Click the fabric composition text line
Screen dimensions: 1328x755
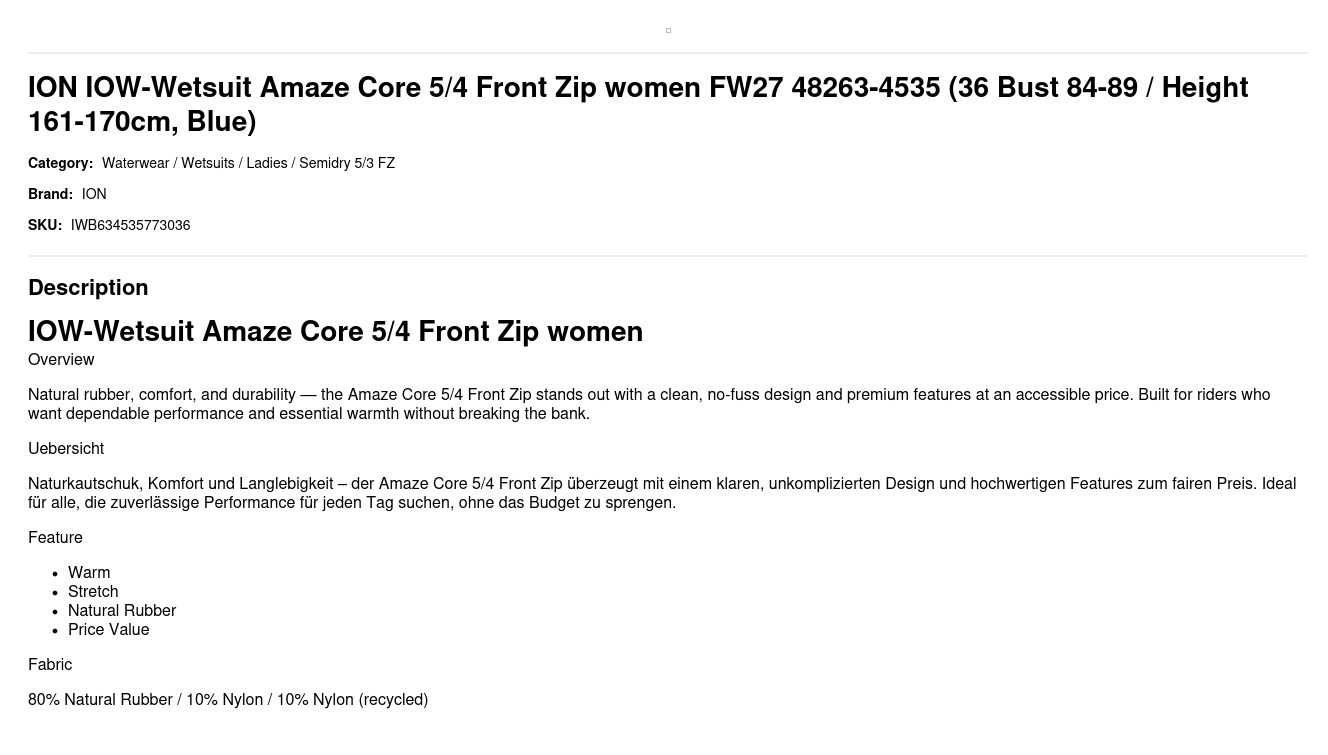coord(228,700)
